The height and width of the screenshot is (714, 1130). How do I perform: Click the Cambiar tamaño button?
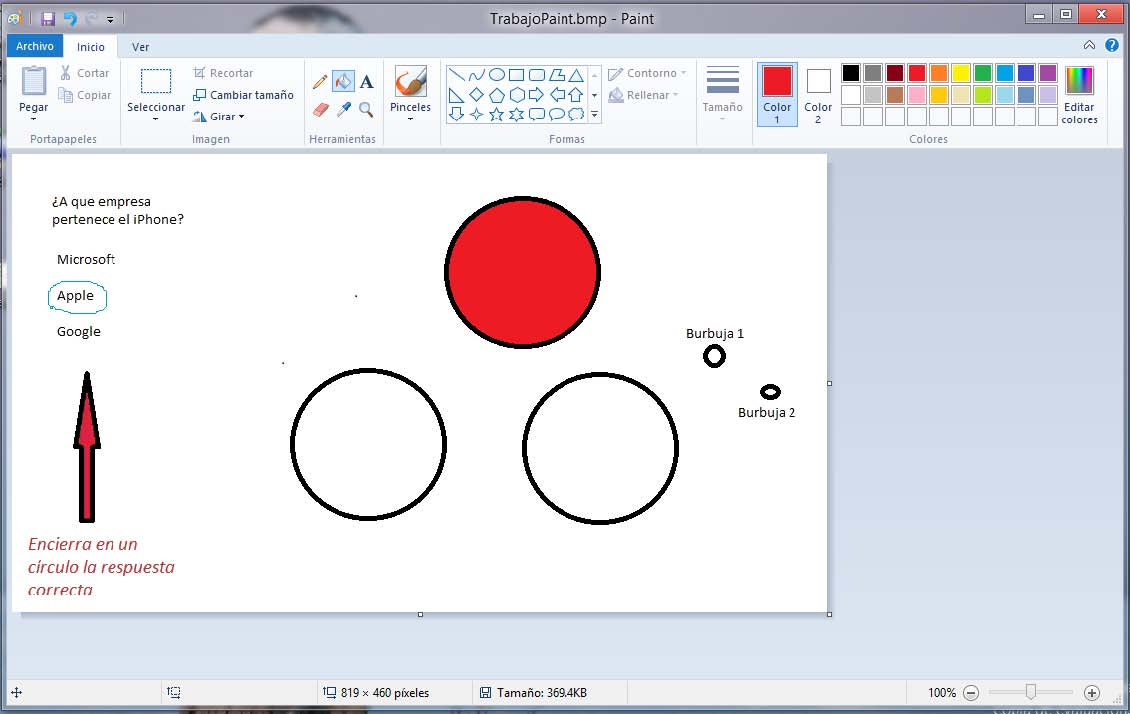243,95
